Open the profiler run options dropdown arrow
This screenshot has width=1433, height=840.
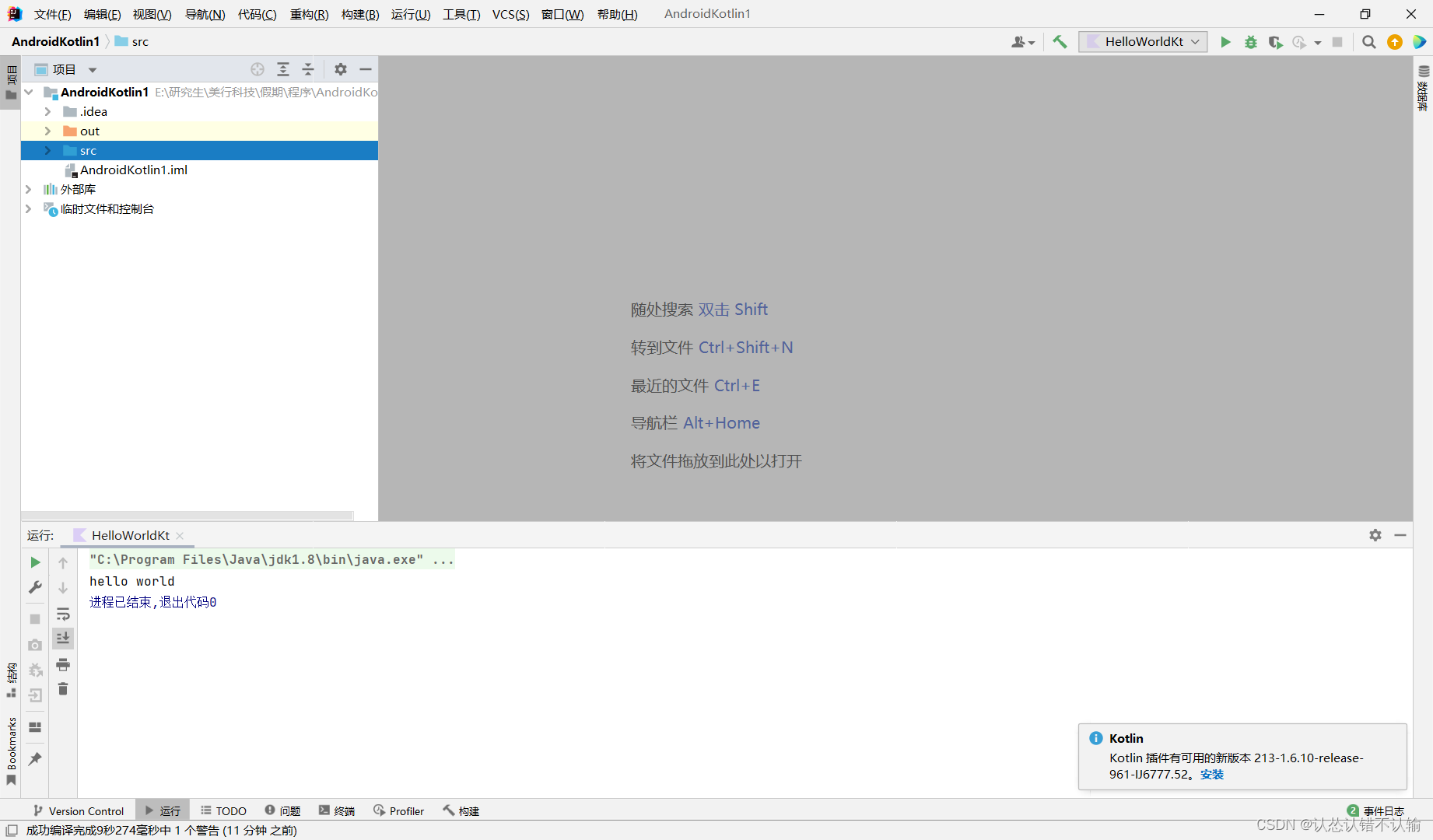tap(1318, 43)
